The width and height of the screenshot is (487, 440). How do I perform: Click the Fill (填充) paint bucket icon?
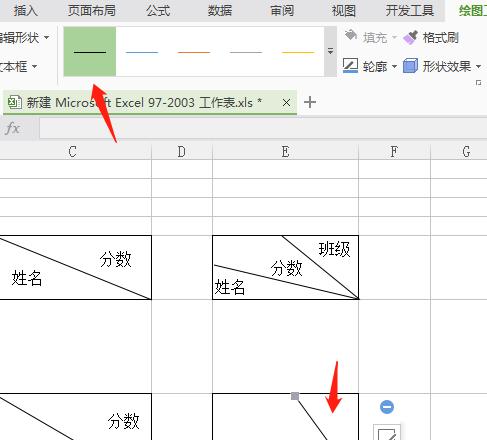point(351,35)
